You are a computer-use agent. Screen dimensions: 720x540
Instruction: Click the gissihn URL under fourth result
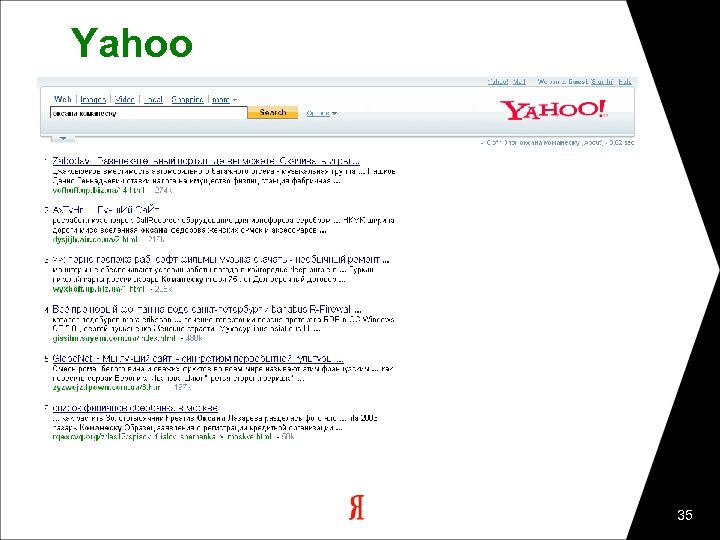click(114, 338)
